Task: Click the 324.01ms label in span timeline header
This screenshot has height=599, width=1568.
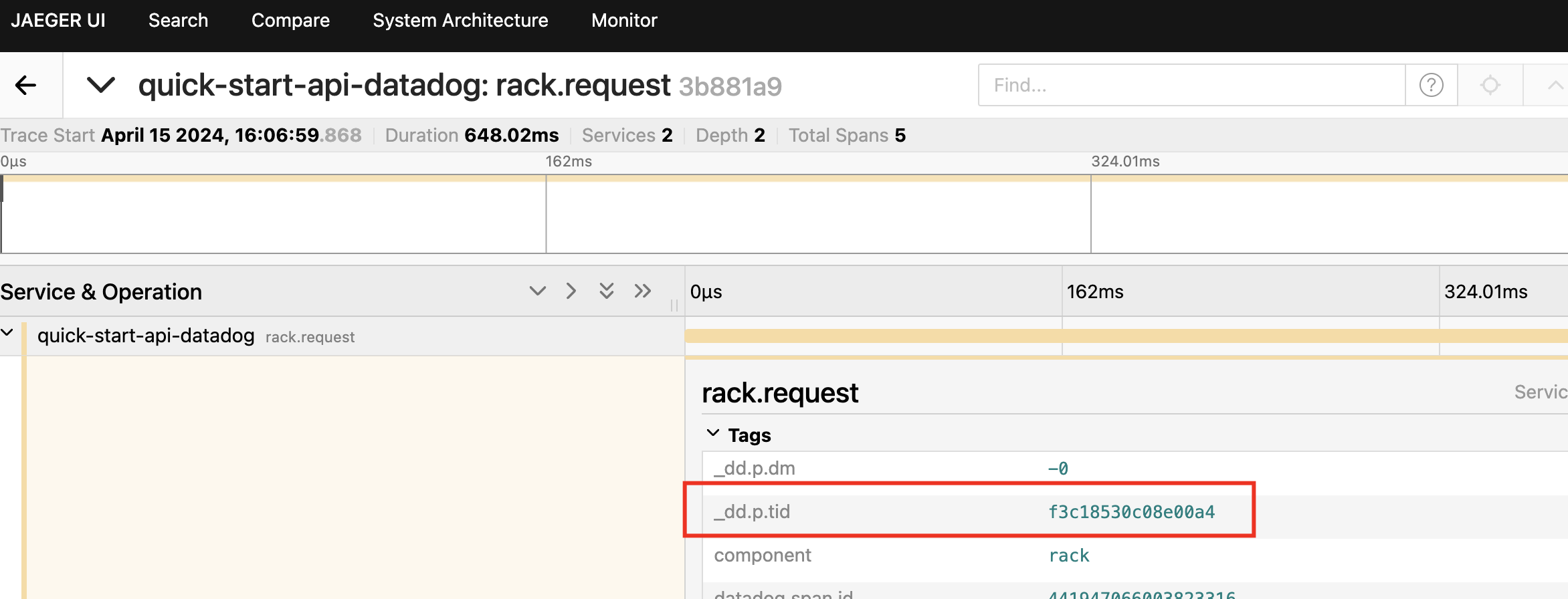Action: tap(1486, 291)
